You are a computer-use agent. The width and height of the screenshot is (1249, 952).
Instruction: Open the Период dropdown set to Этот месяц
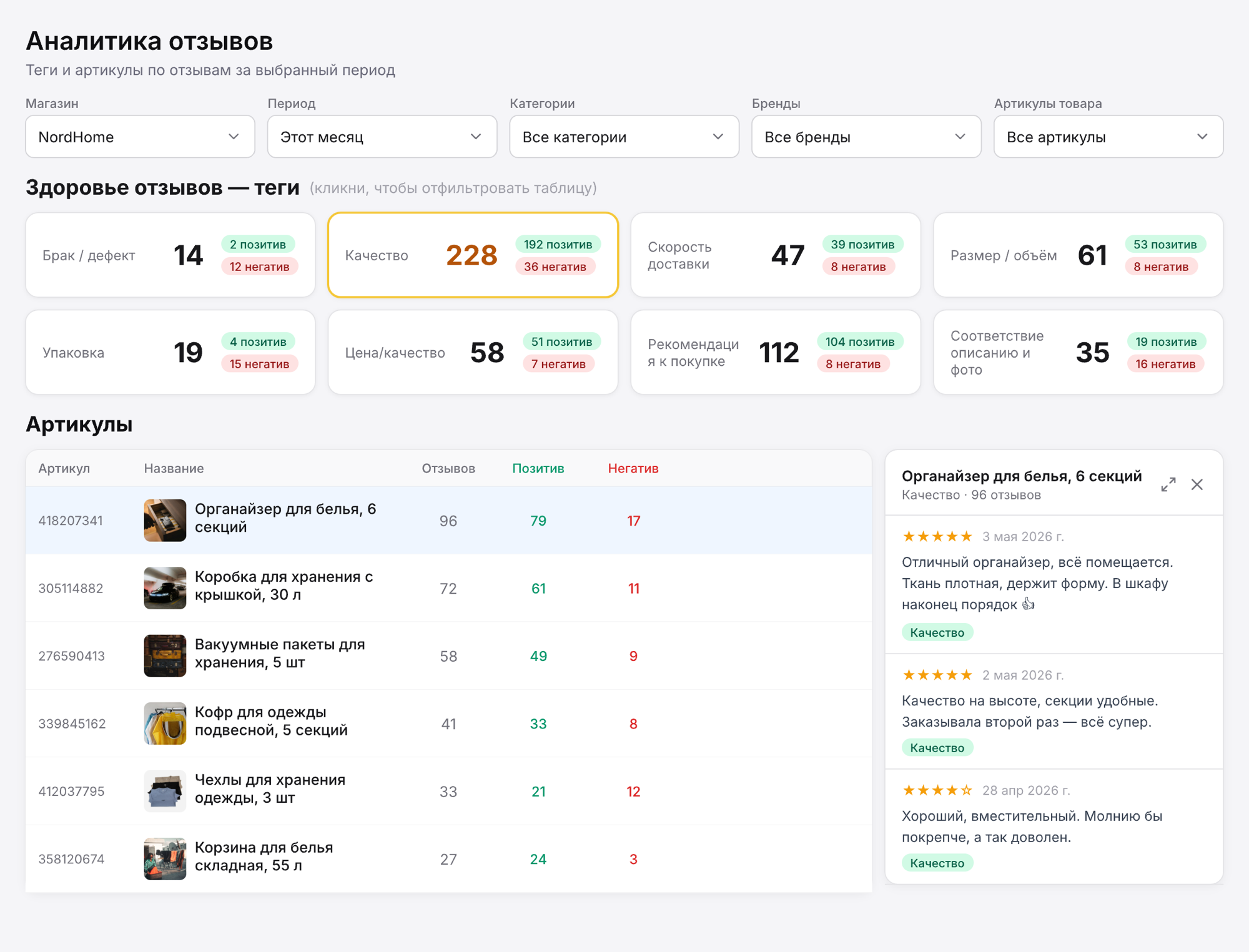(382, 137)
